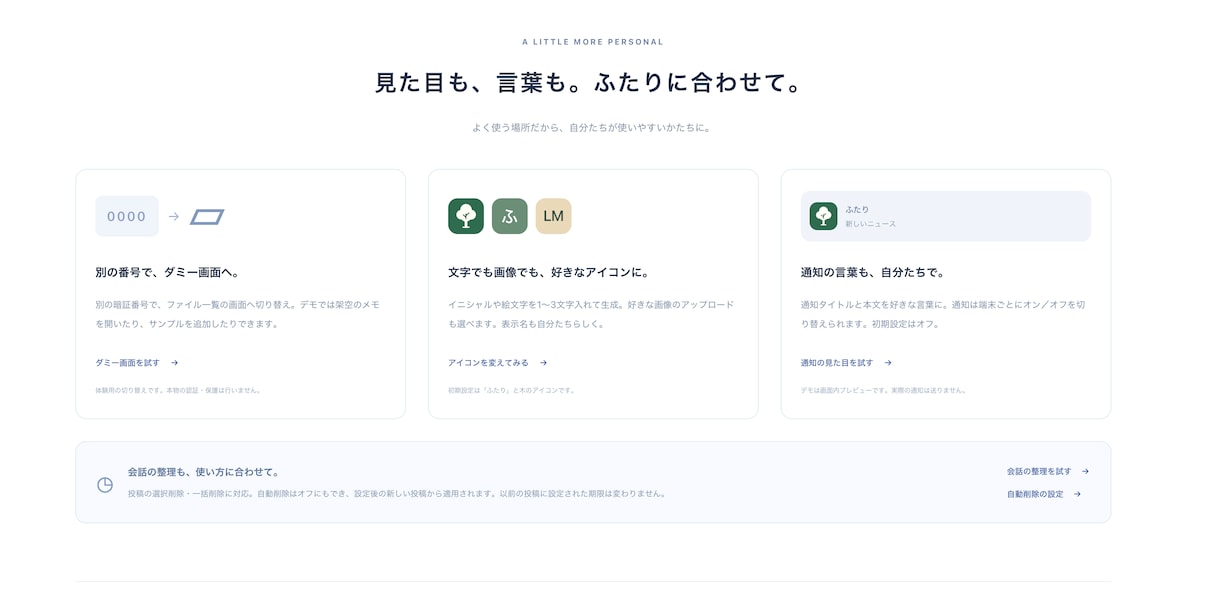Screen dimensions: 1220x596
Task: Click arrow next to ダミー画面を試す
Action: point(174,363)
